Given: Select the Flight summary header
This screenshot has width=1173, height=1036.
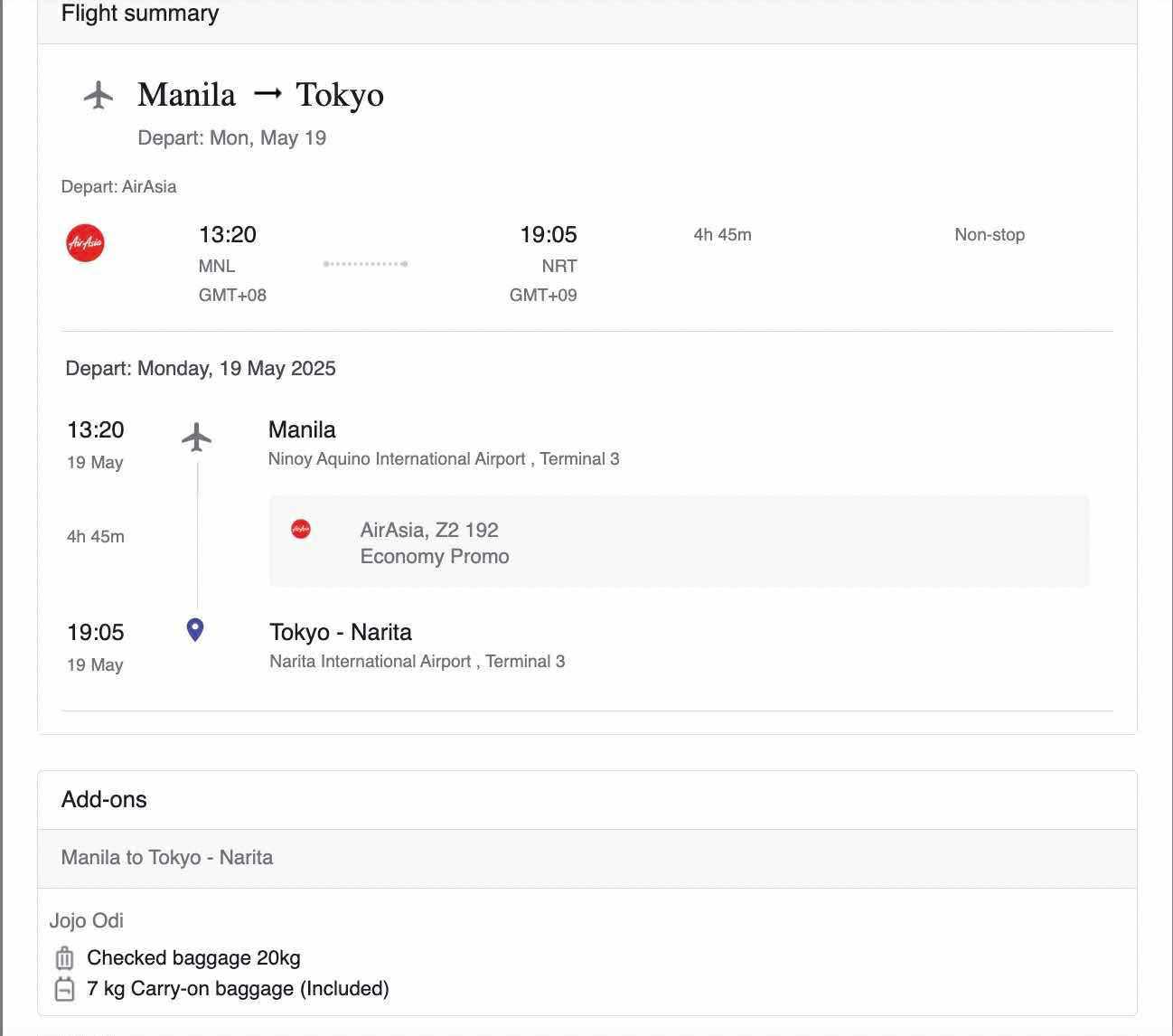Looking at the screenshot, I should click(140, 14).
